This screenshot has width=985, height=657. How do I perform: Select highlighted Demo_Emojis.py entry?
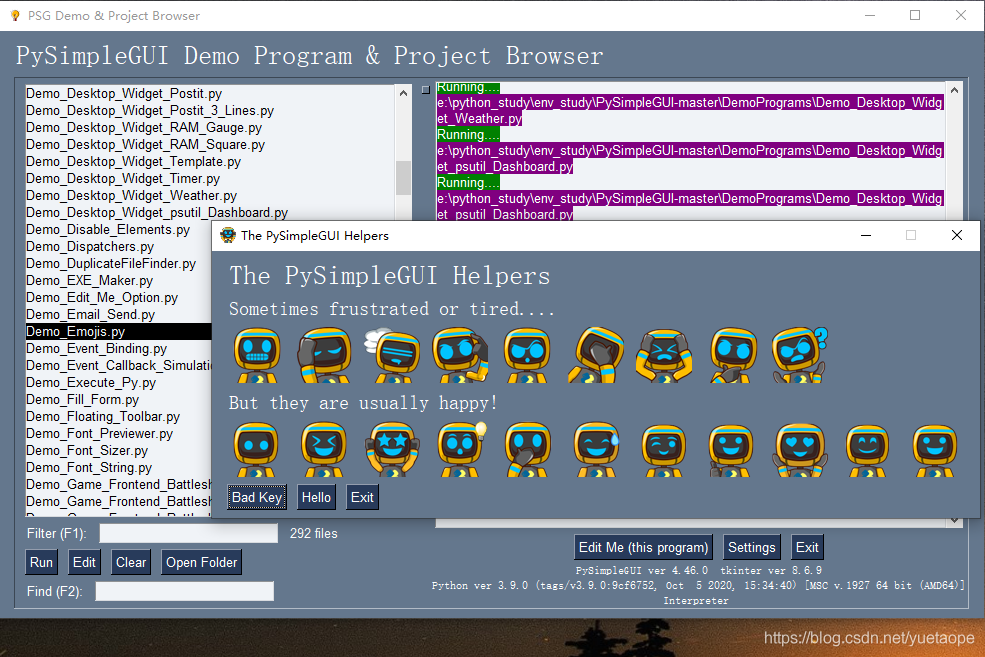[119, 331]
